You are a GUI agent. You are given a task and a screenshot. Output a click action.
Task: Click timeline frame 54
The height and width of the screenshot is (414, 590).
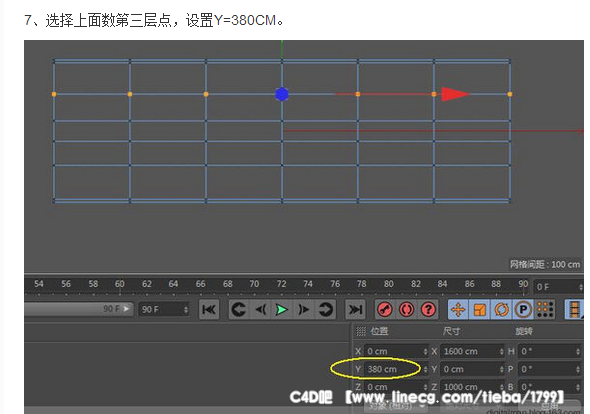tap(39, 284)
